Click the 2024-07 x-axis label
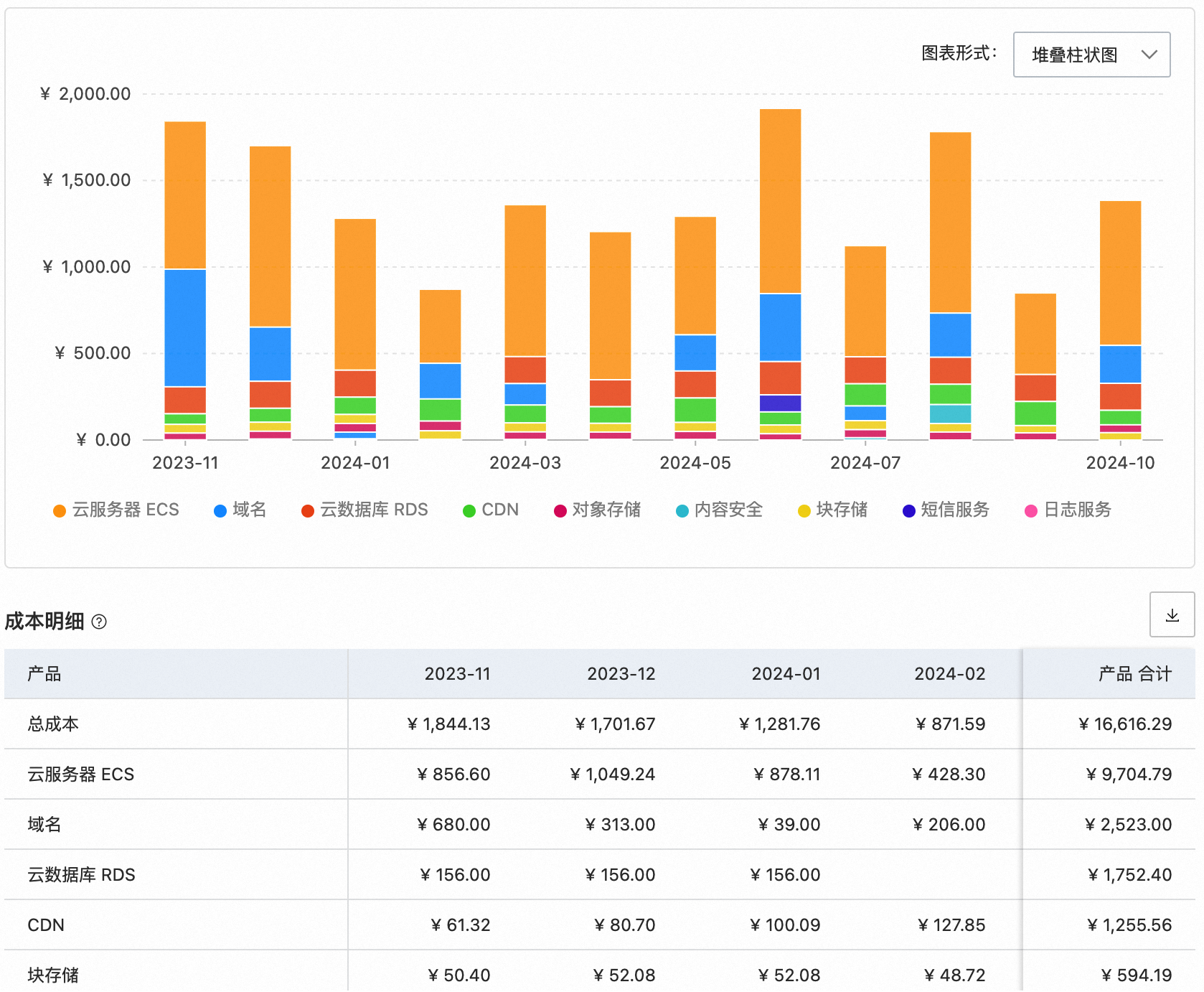Screen dimensions: 1204x992 tap(865, 463)
